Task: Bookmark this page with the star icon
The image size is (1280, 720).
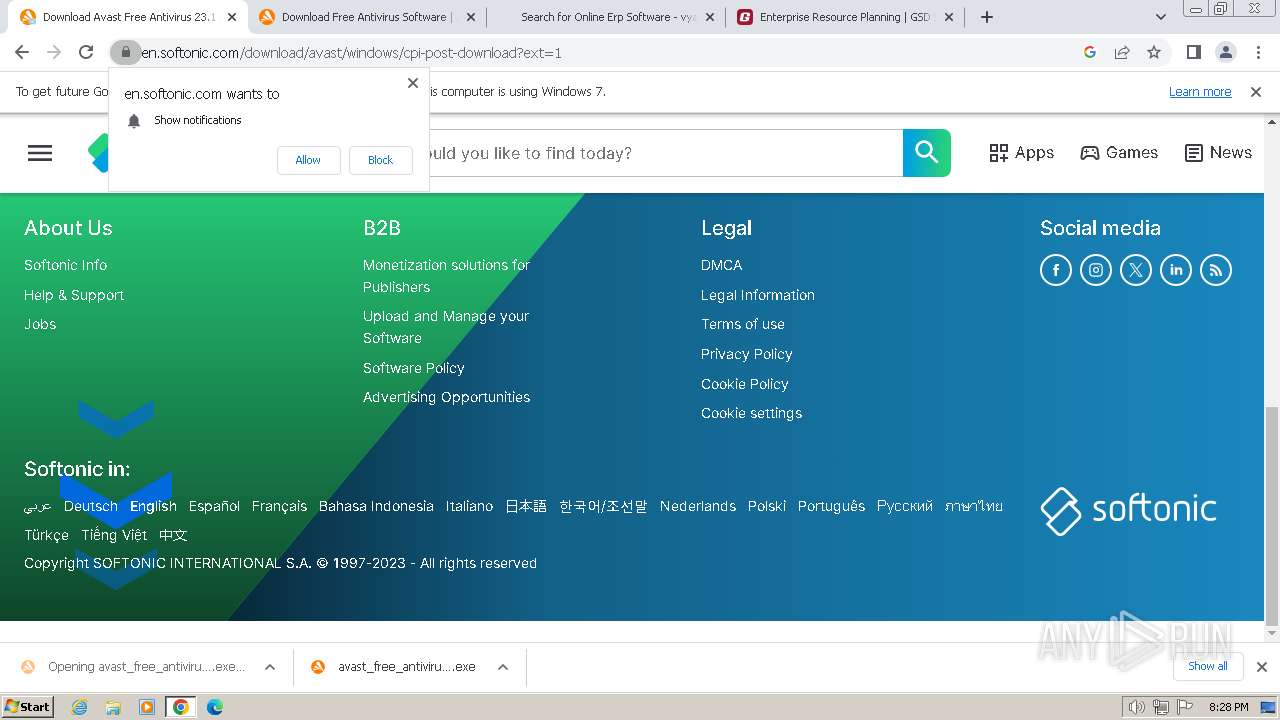Action: click(x=1154, y=52)
